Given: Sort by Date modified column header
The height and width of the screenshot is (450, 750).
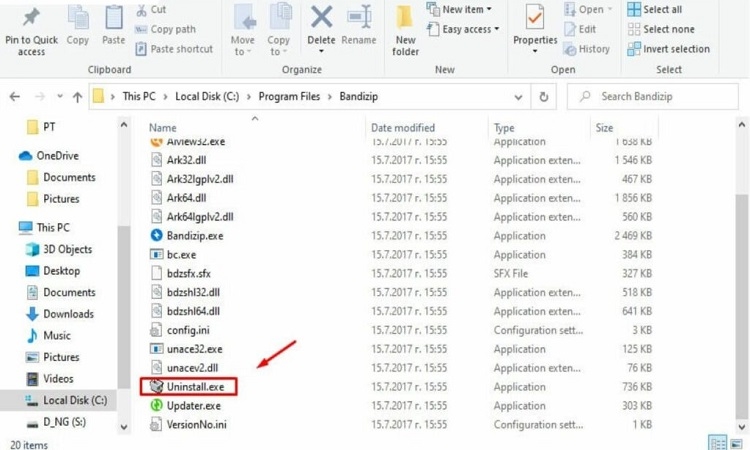Looking at the screenshot, I should pos(403,128).
